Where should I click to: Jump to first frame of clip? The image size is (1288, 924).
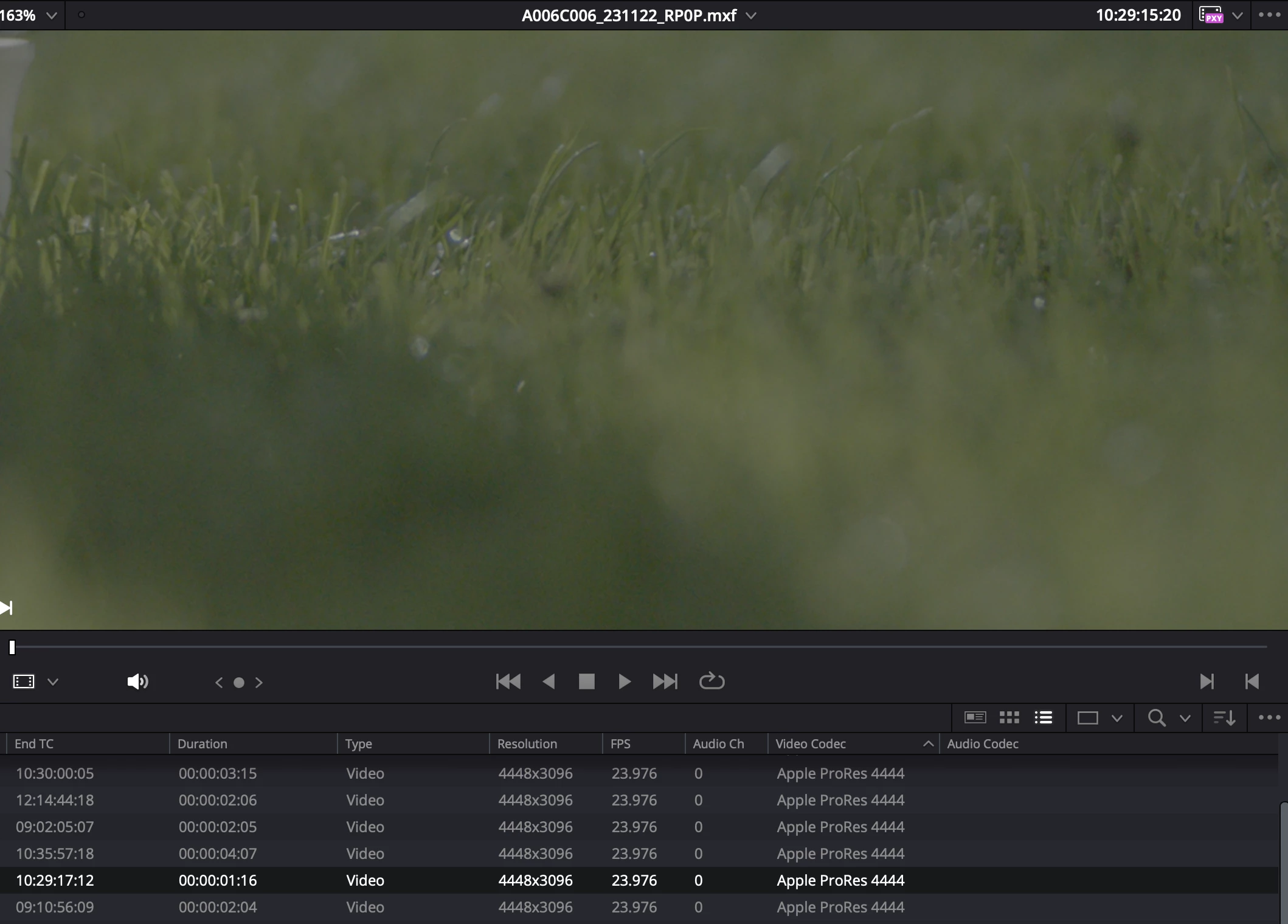508,681
